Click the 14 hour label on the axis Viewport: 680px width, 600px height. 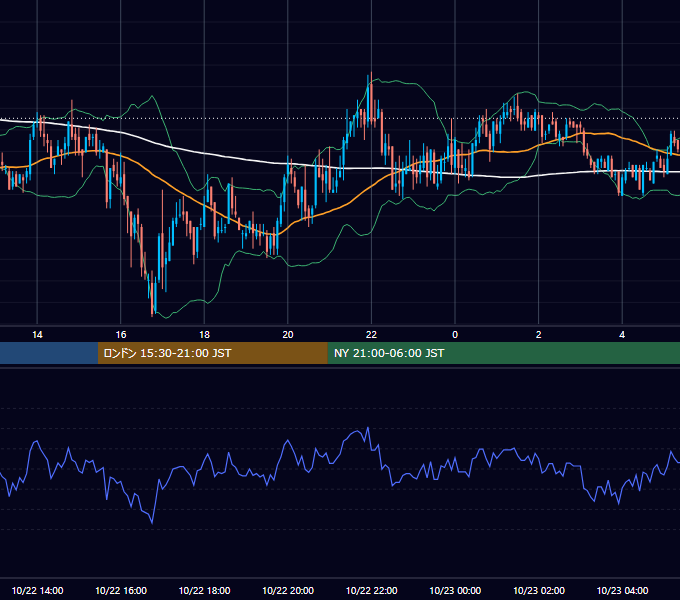click(x=37, y=335)
